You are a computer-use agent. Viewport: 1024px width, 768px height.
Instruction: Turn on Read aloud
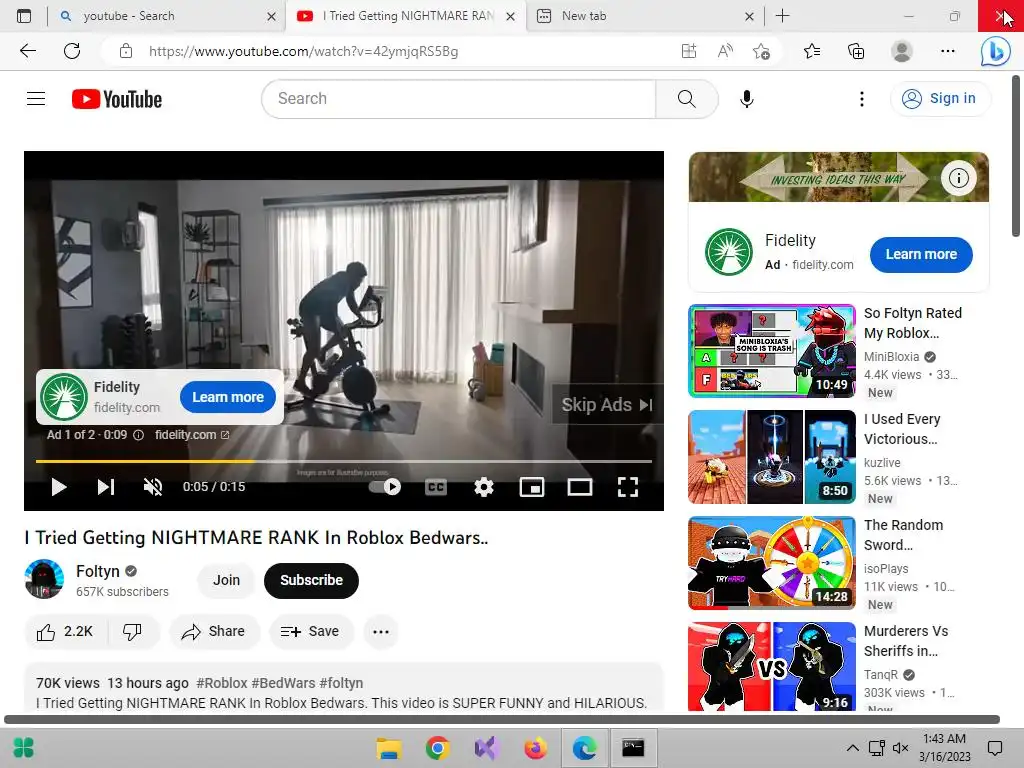coord(725,51)
